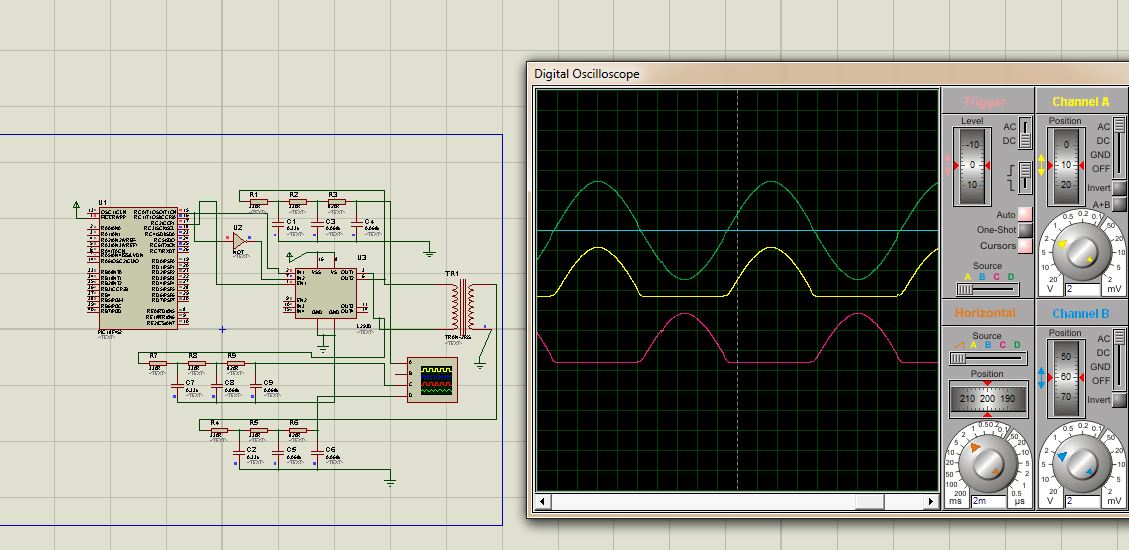Click oscilloscope scrollbar right arrow
The height and width of the screenshot is (550, 1129).
[x=931, y=501]
